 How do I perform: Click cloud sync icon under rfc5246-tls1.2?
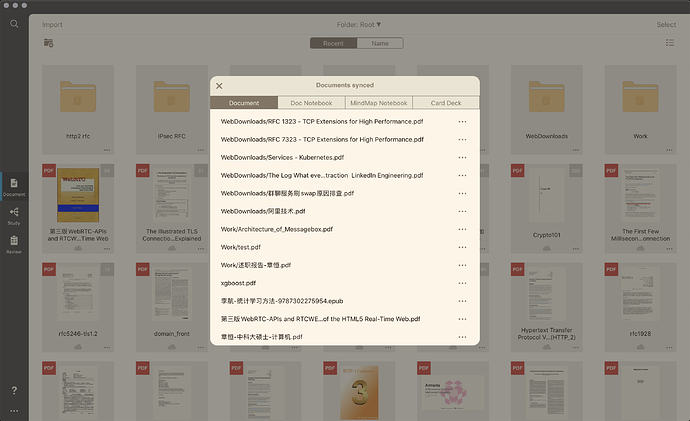pyautogui.click(x=78, y=347)
